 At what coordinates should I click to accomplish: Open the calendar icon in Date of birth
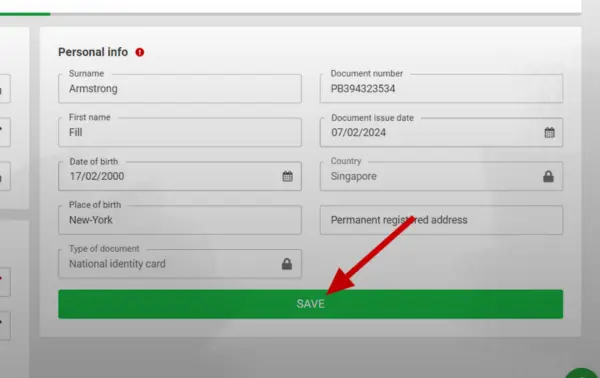pos(287,176)
